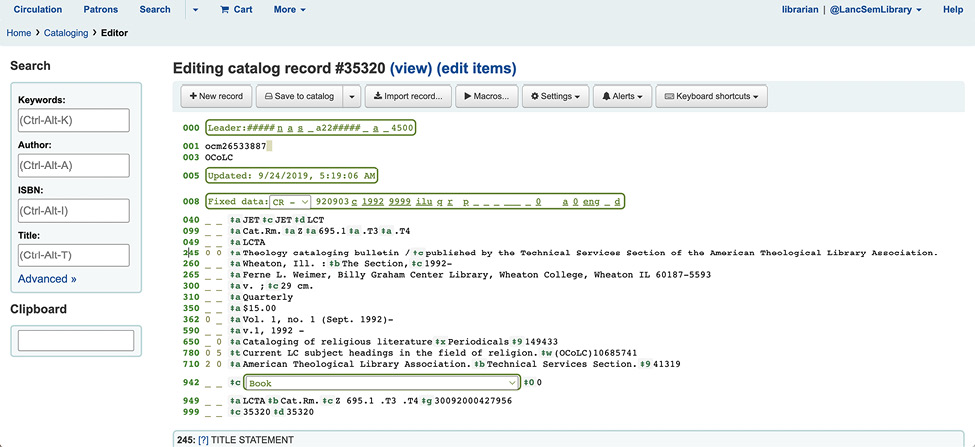This screenshot has height=447, width=975.
Task: Select the CR fixed data type dropdown
Action: (x=291, y=202)
